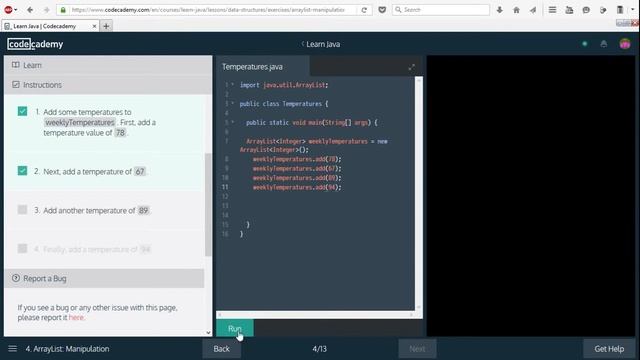Click the Learn Java back chevron

(x=302, y=44)
